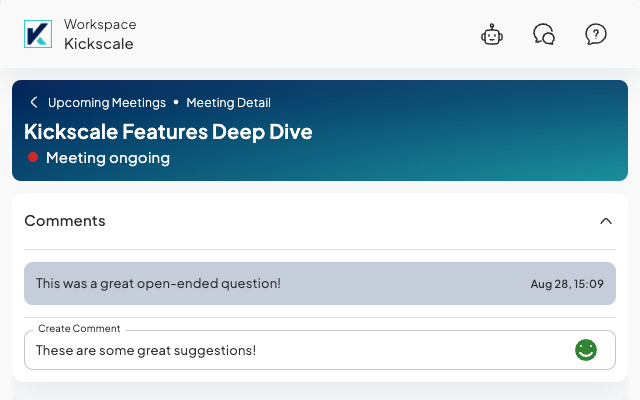
Task: Focus the Create Comment text field
Action: [x=300, y=350]
